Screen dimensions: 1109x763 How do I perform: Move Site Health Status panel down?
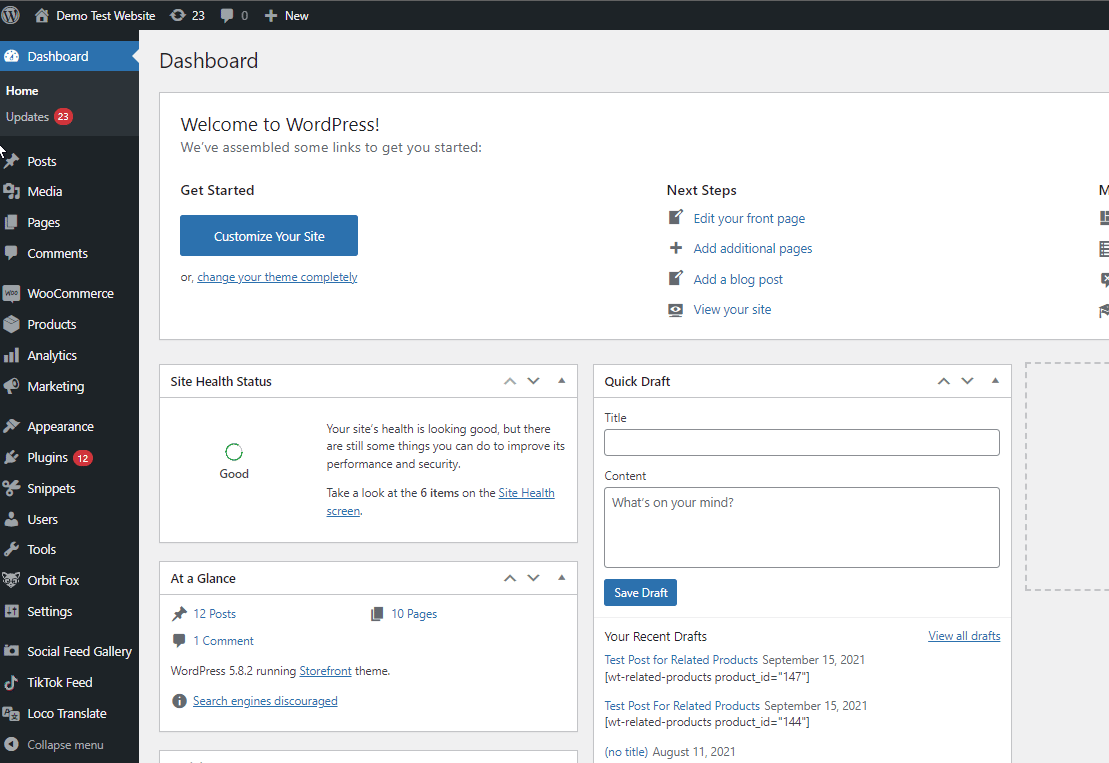pyautogui.click(x=533, y=381)
